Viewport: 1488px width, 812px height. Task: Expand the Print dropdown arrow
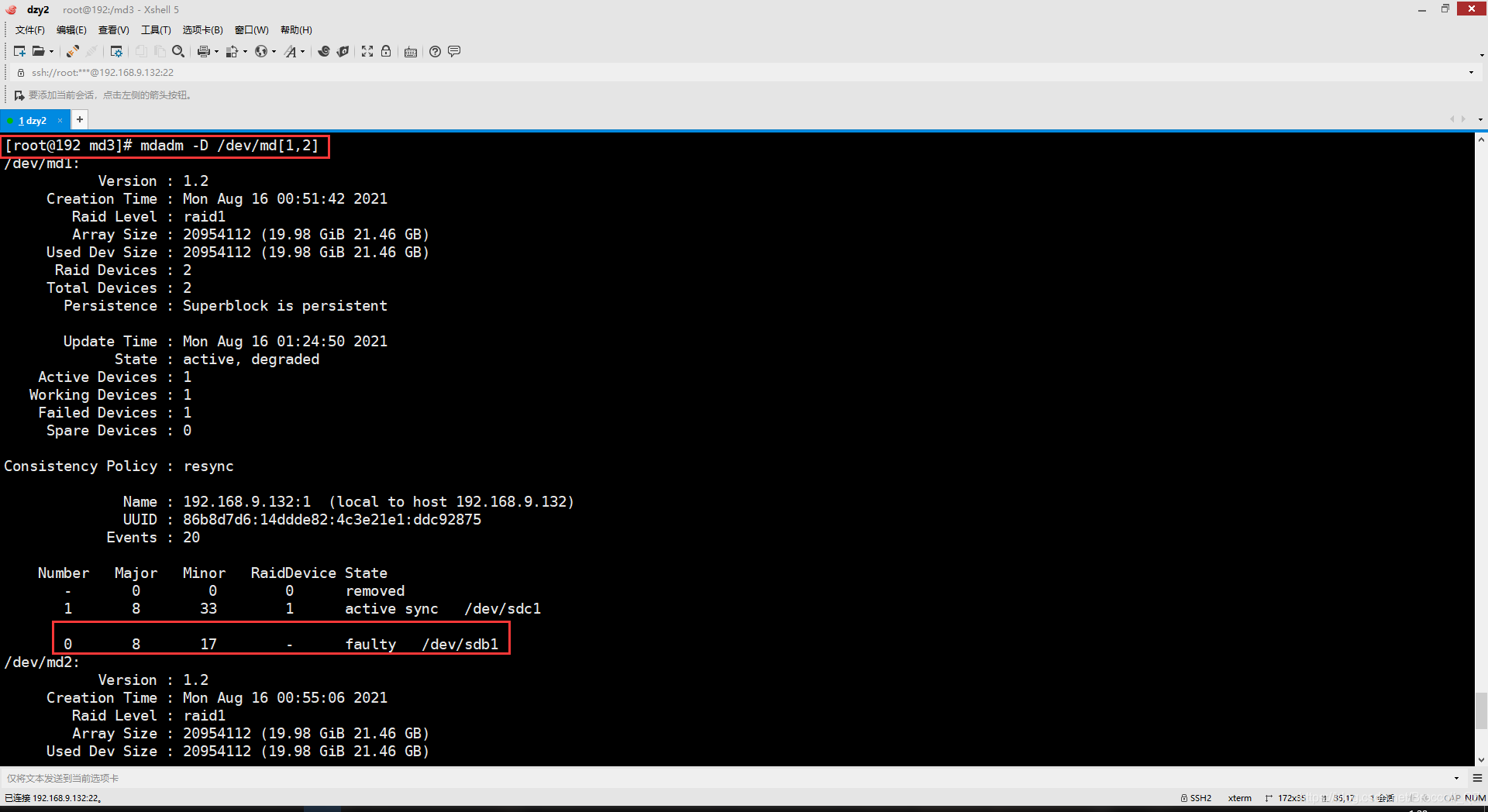tap(216, 52)
